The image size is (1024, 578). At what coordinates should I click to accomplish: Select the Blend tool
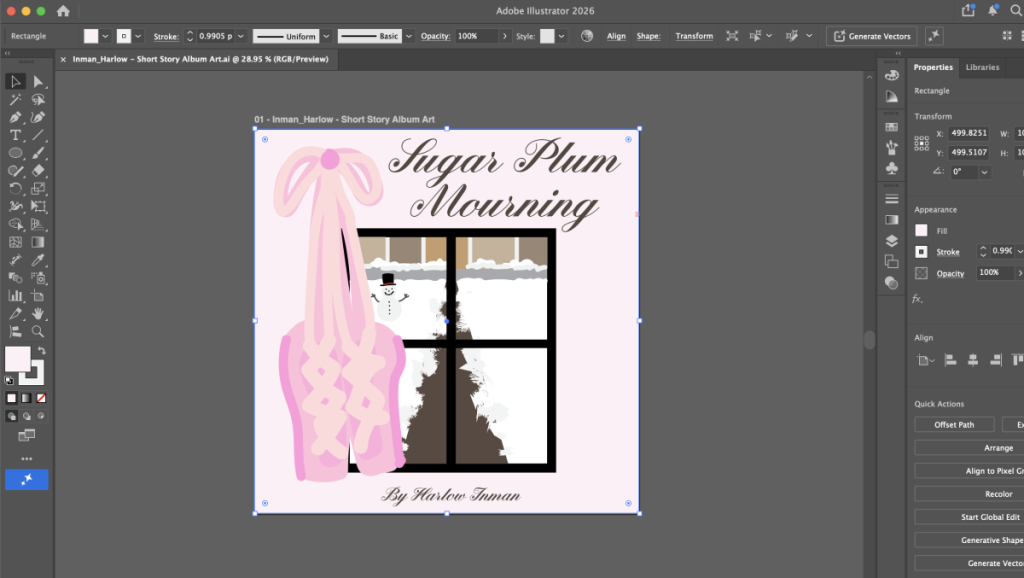click(x=15, y=278)
